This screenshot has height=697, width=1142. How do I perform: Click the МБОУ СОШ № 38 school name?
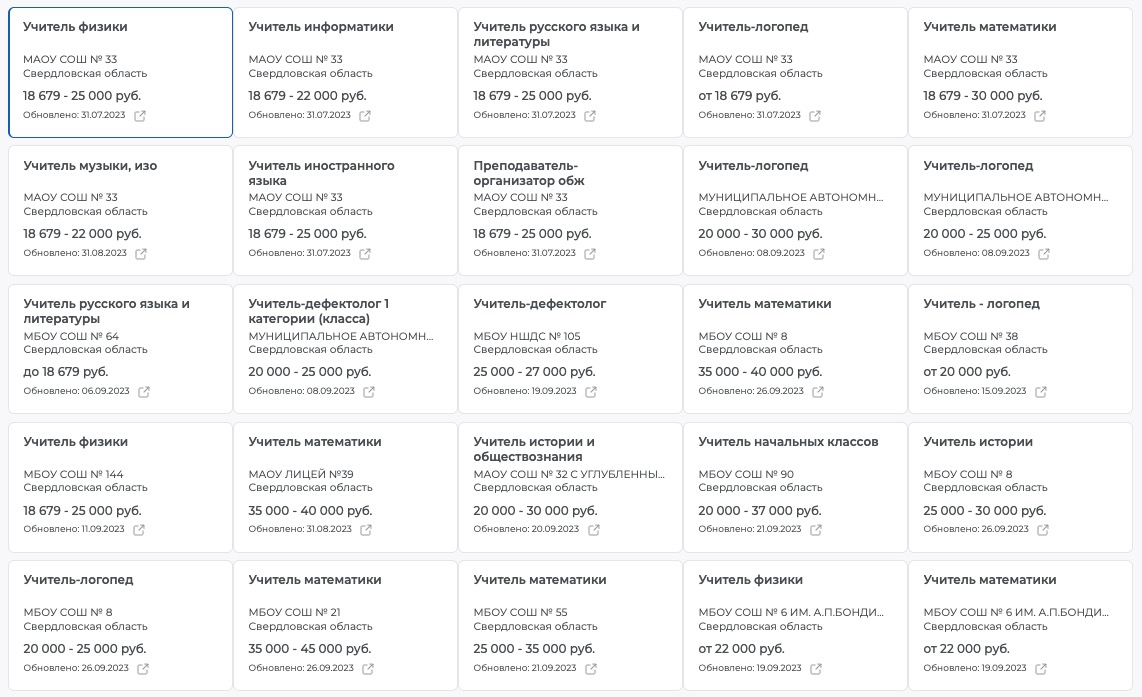[x=970, y=336]
